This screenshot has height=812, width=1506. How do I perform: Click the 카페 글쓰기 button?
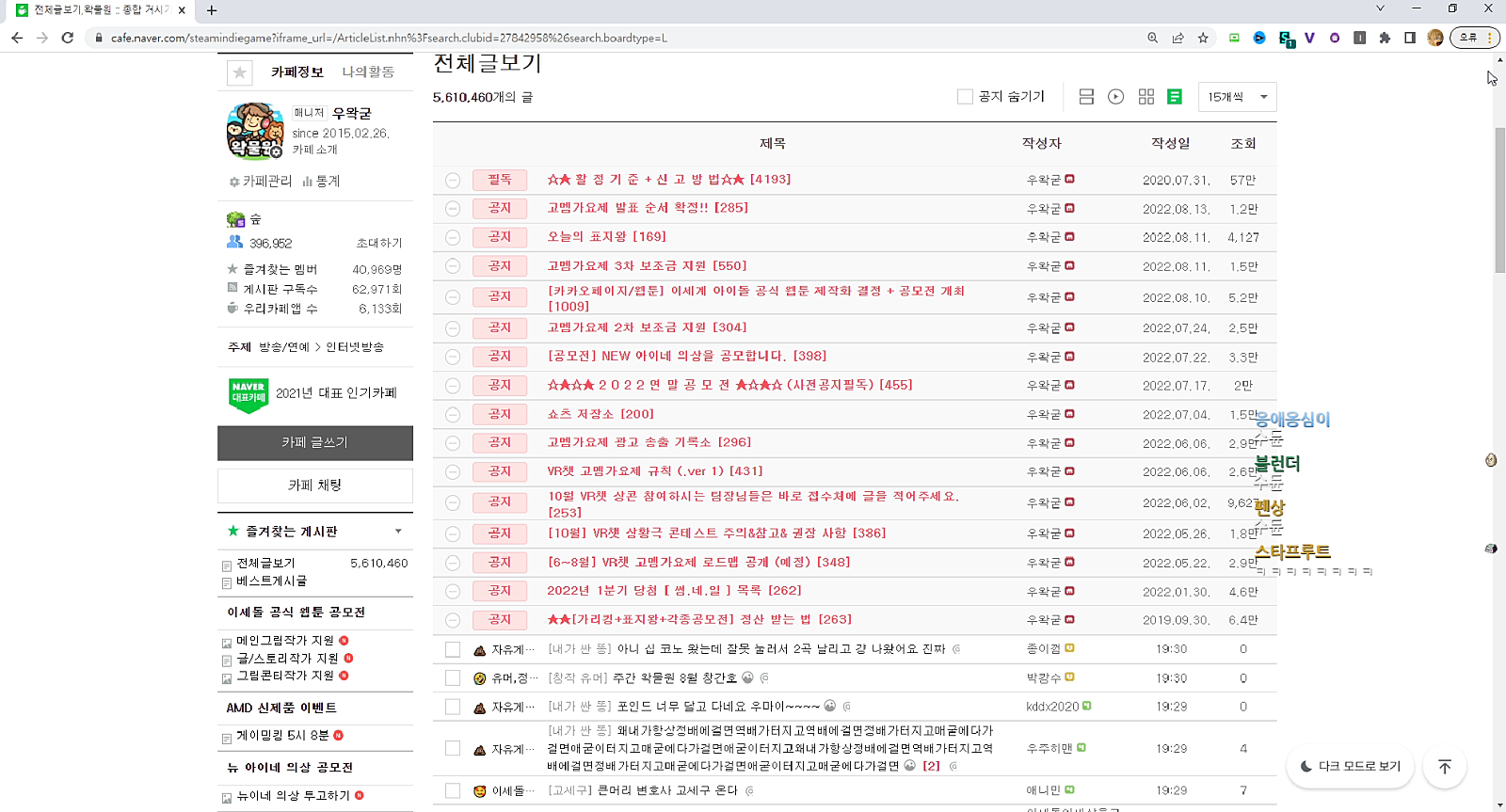(315, 443)
